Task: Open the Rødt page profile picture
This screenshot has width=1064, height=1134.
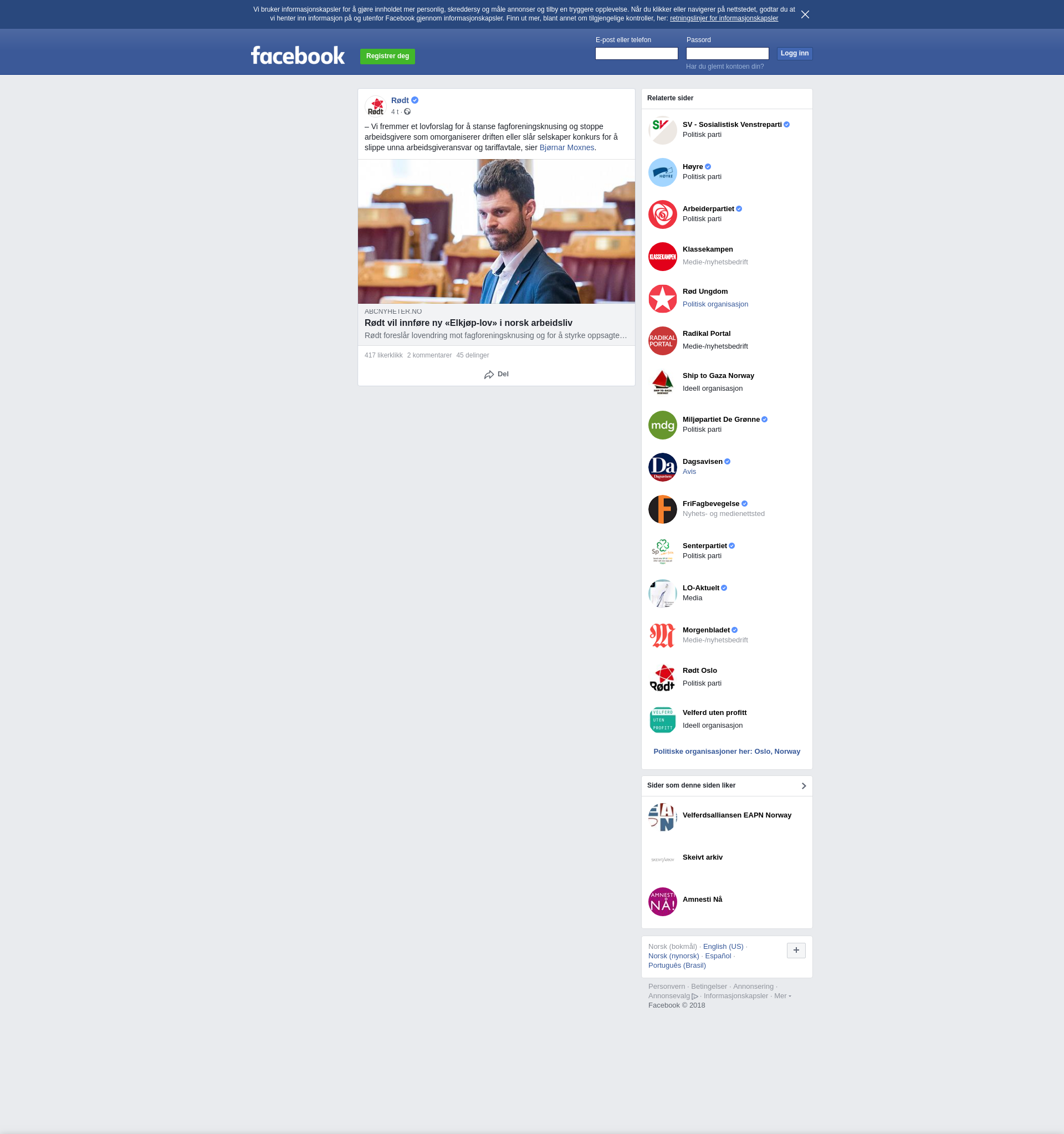Action: 376,106
